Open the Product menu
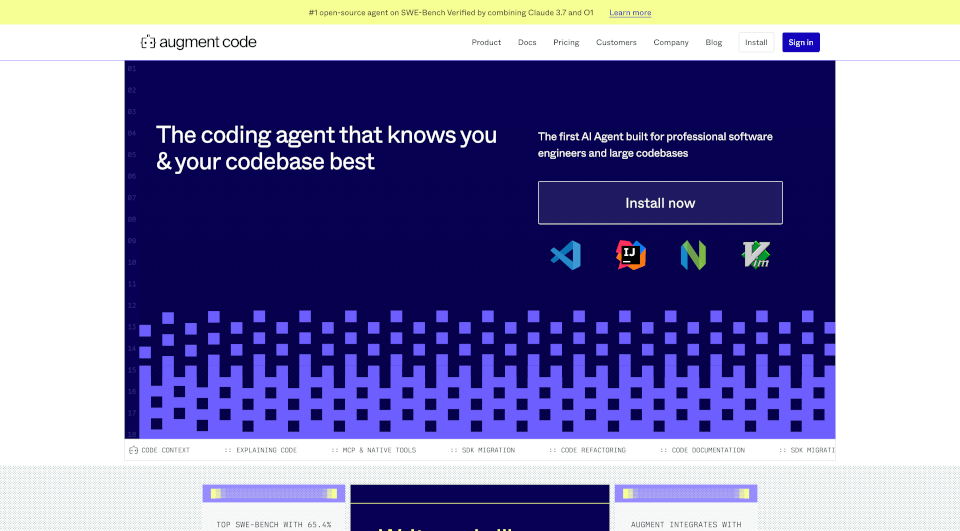This screenshot has height=531, width=960. [486, 42]
